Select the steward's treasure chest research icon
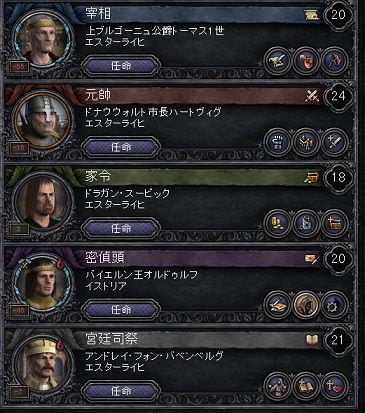The width and height of the screenshot is (365, 413). coord(333,224)
